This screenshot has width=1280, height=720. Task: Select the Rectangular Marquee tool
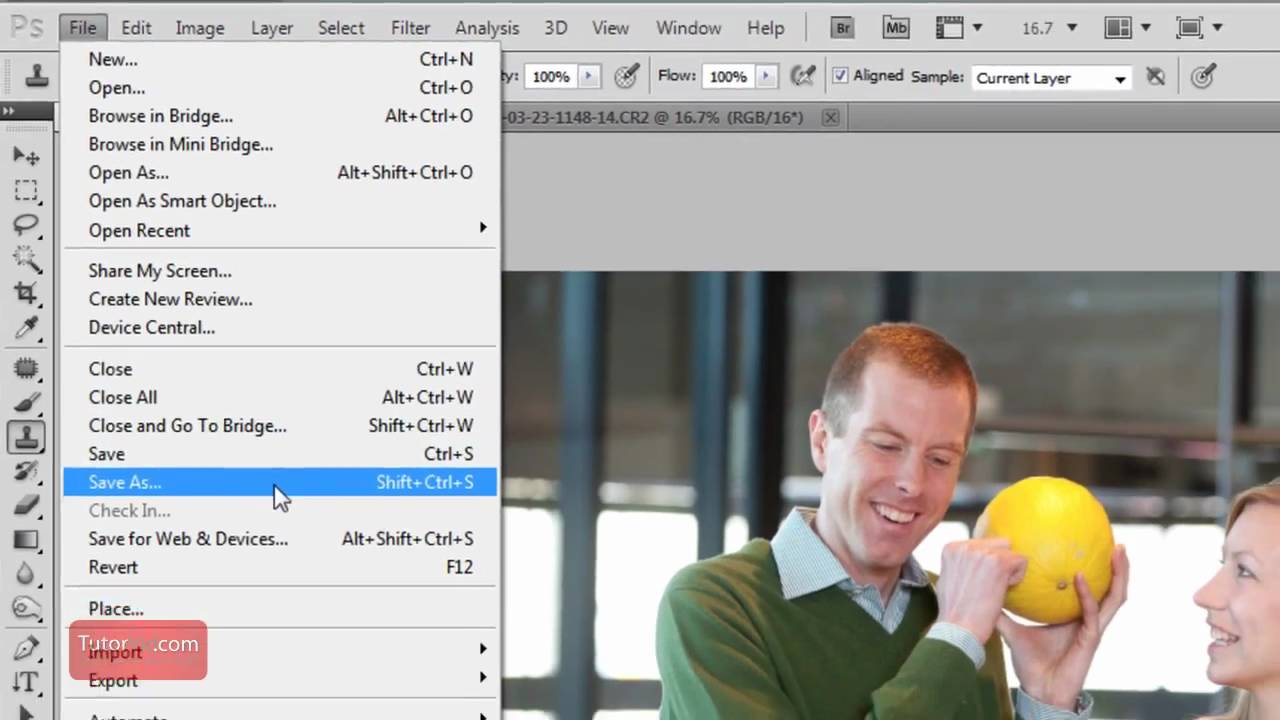(26, 191)
